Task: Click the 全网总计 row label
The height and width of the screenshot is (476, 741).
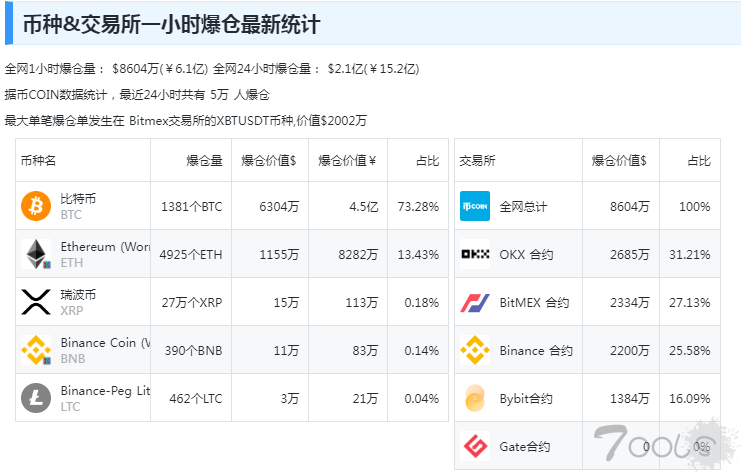Action: [523, 207]
